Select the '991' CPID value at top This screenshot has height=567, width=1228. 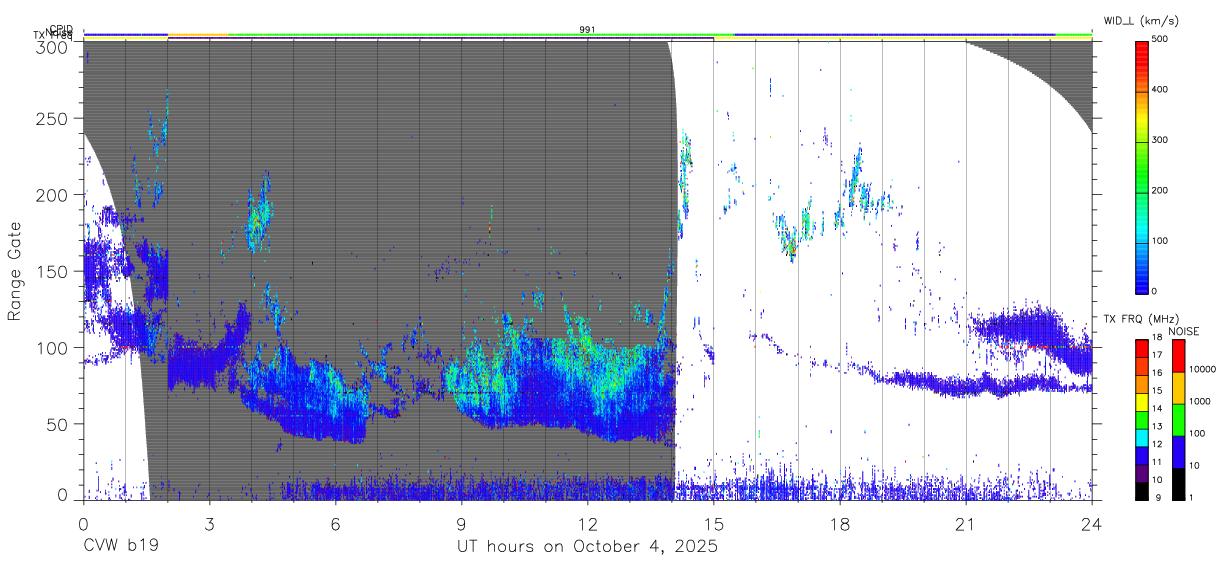588,30
